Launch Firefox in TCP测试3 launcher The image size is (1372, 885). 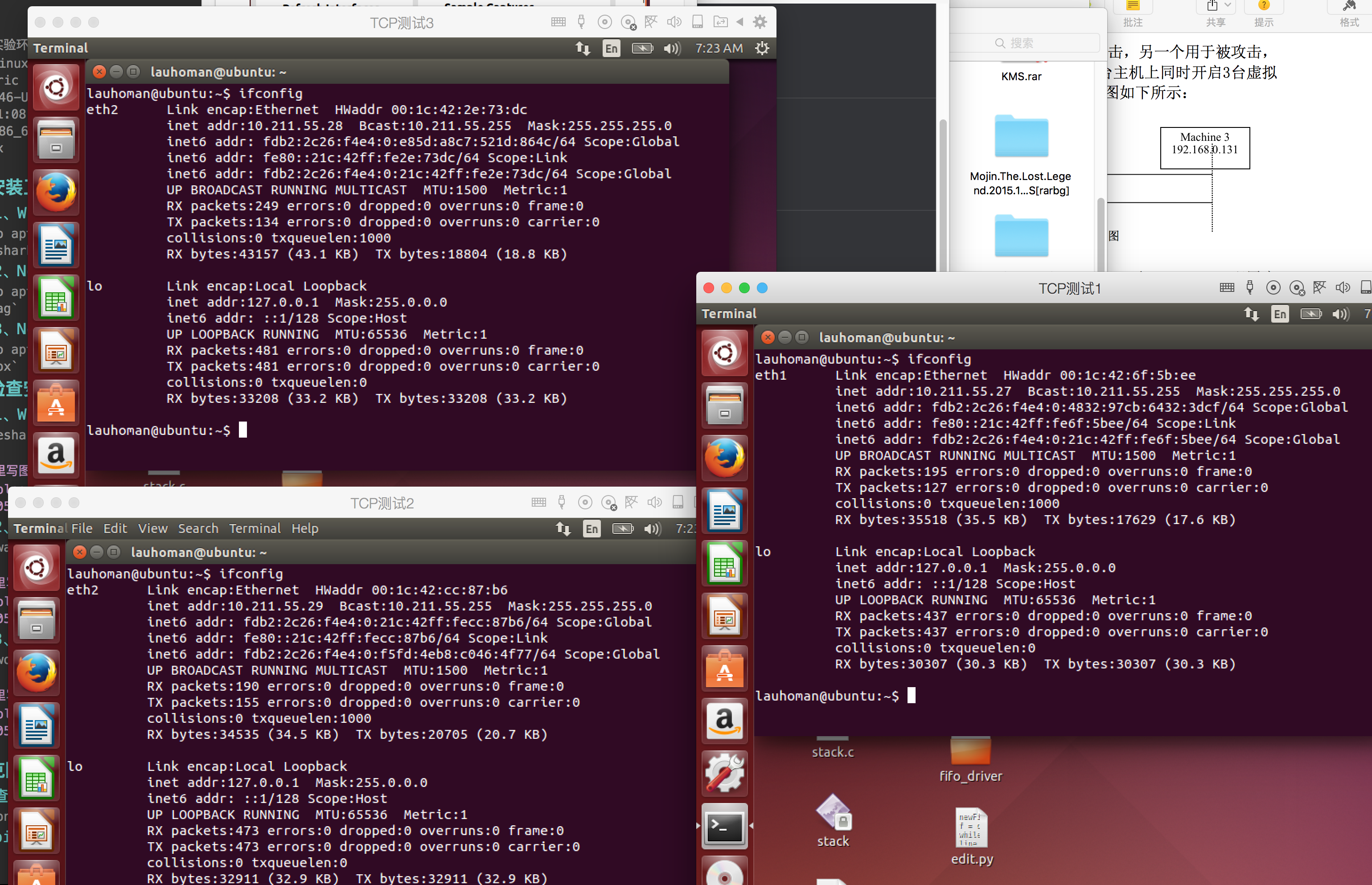tap(56, 193)
